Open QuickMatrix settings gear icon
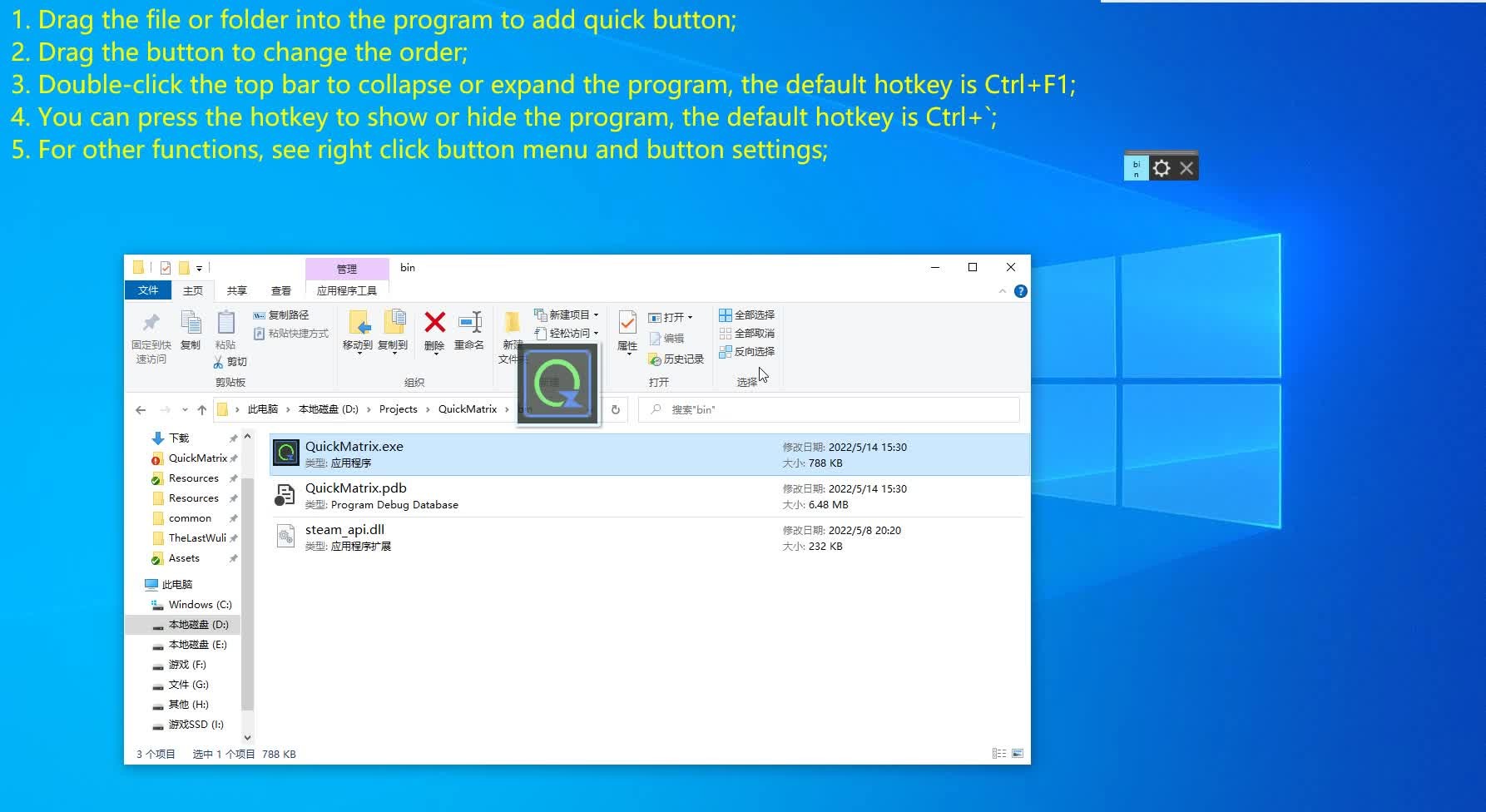Viewport: 1486px width, 812px height. point(1162,169)
